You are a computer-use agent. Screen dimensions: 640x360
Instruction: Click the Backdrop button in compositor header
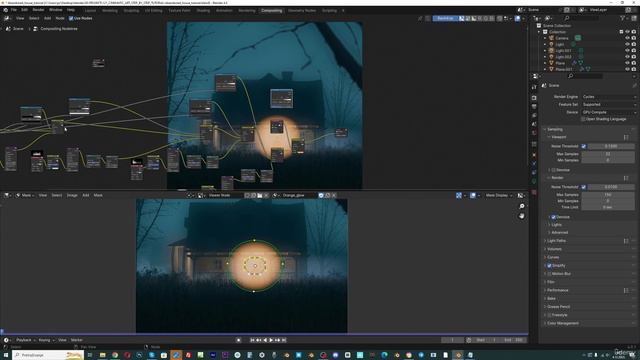point(445,18)
